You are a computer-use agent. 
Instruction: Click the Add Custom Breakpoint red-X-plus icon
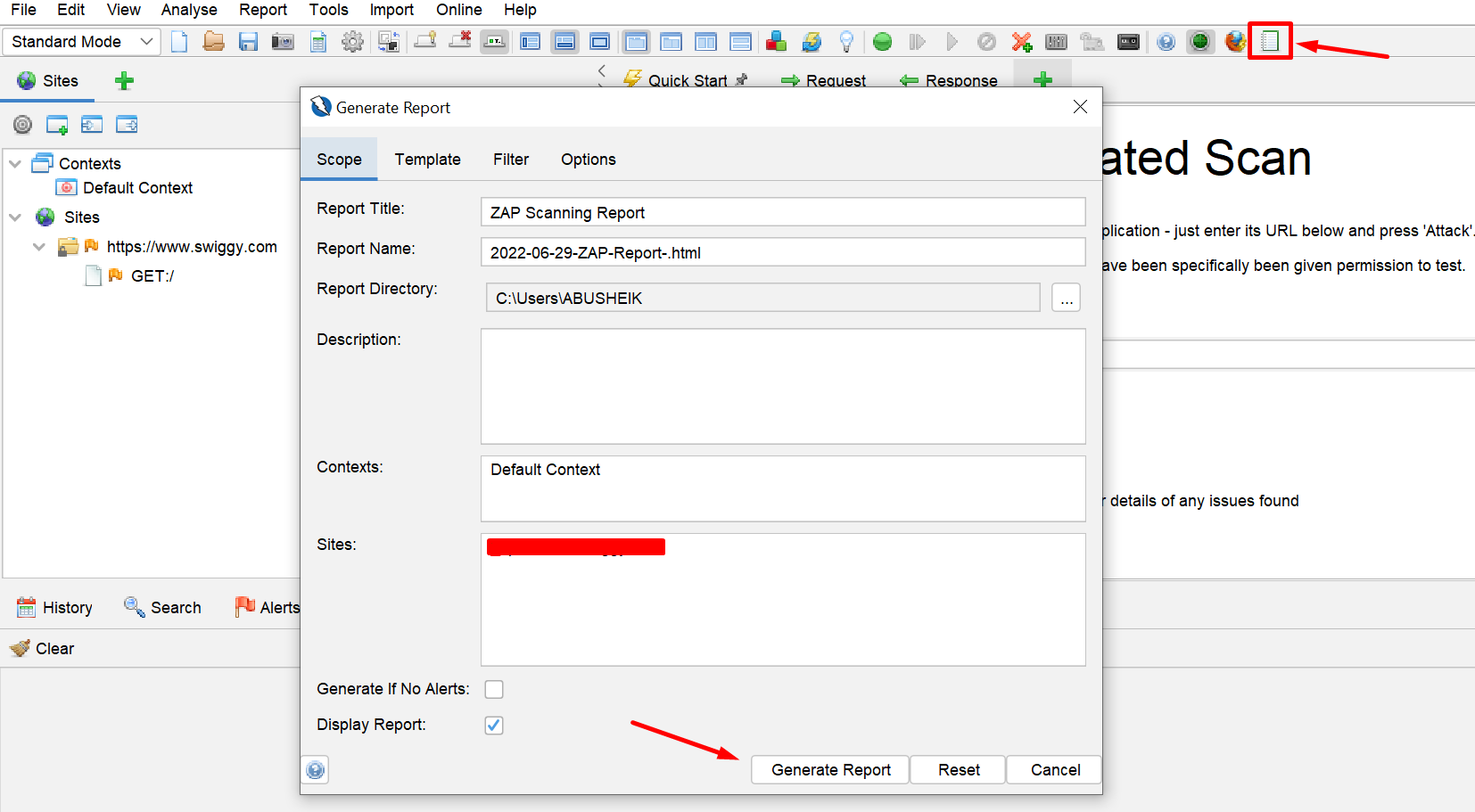tap(1022, 42)
